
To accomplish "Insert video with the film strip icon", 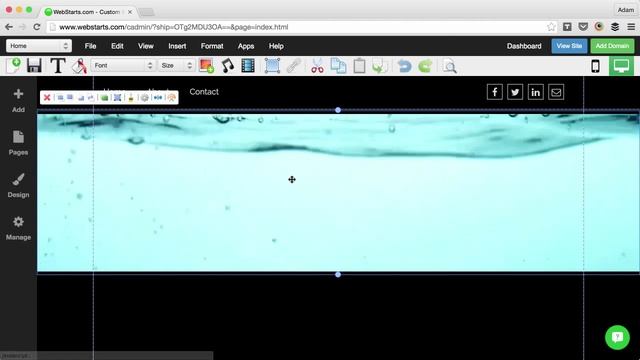I will click(x=248, y=66).
